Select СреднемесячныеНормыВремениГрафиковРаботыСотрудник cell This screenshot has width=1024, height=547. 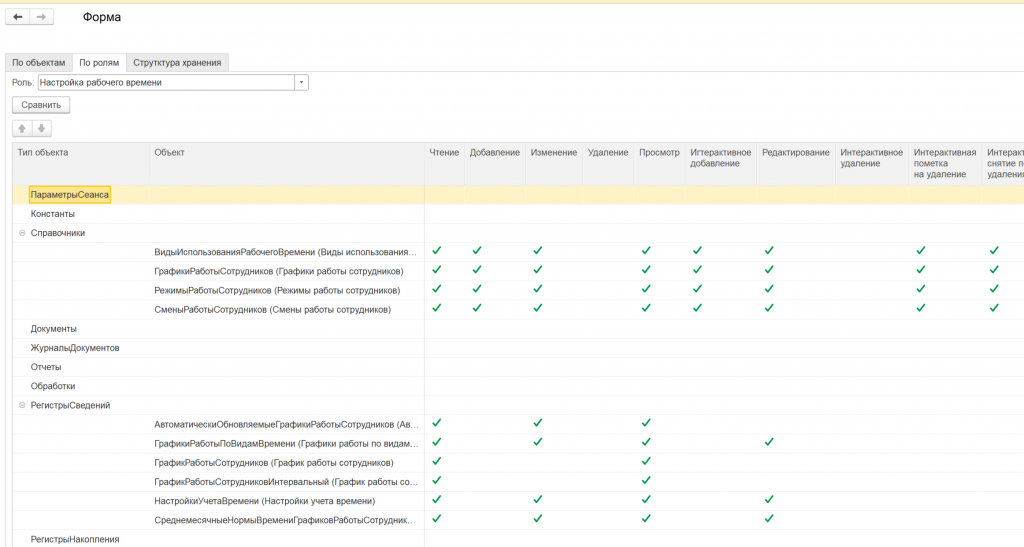[x=285, y=520]
